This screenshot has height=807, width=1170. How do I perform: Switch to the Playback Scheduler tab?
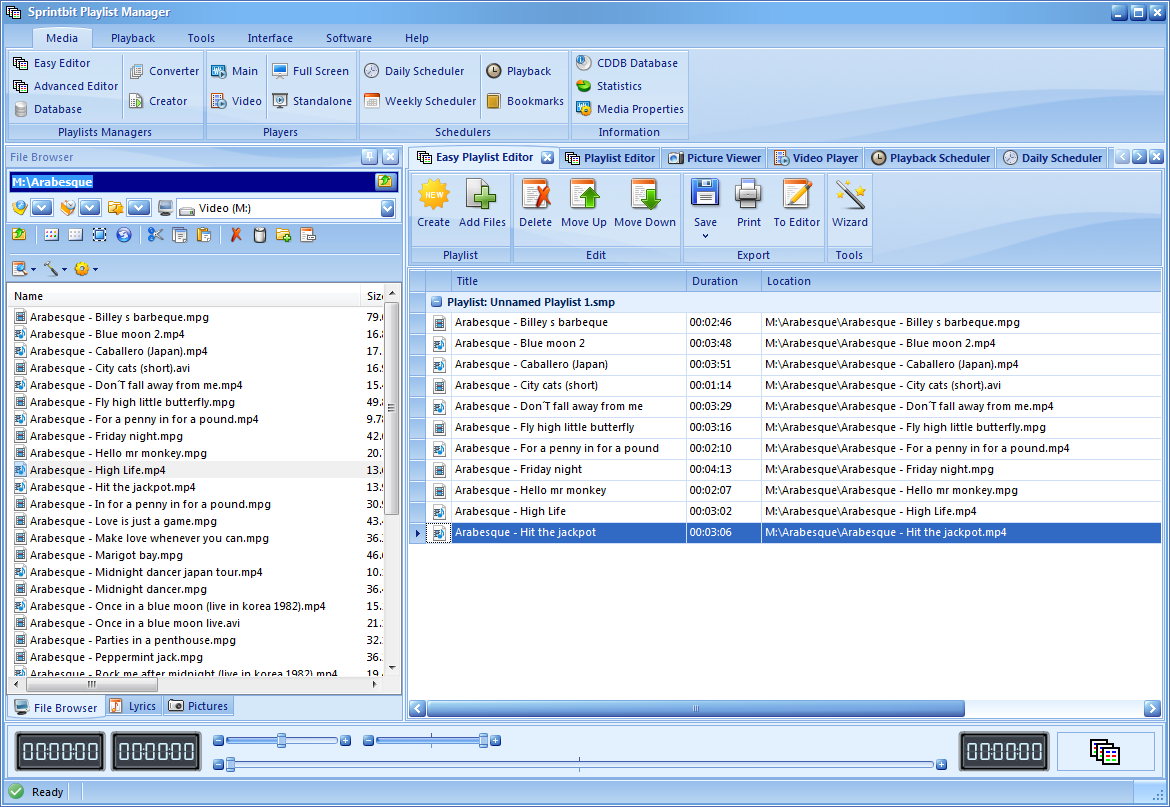point(930,157)
